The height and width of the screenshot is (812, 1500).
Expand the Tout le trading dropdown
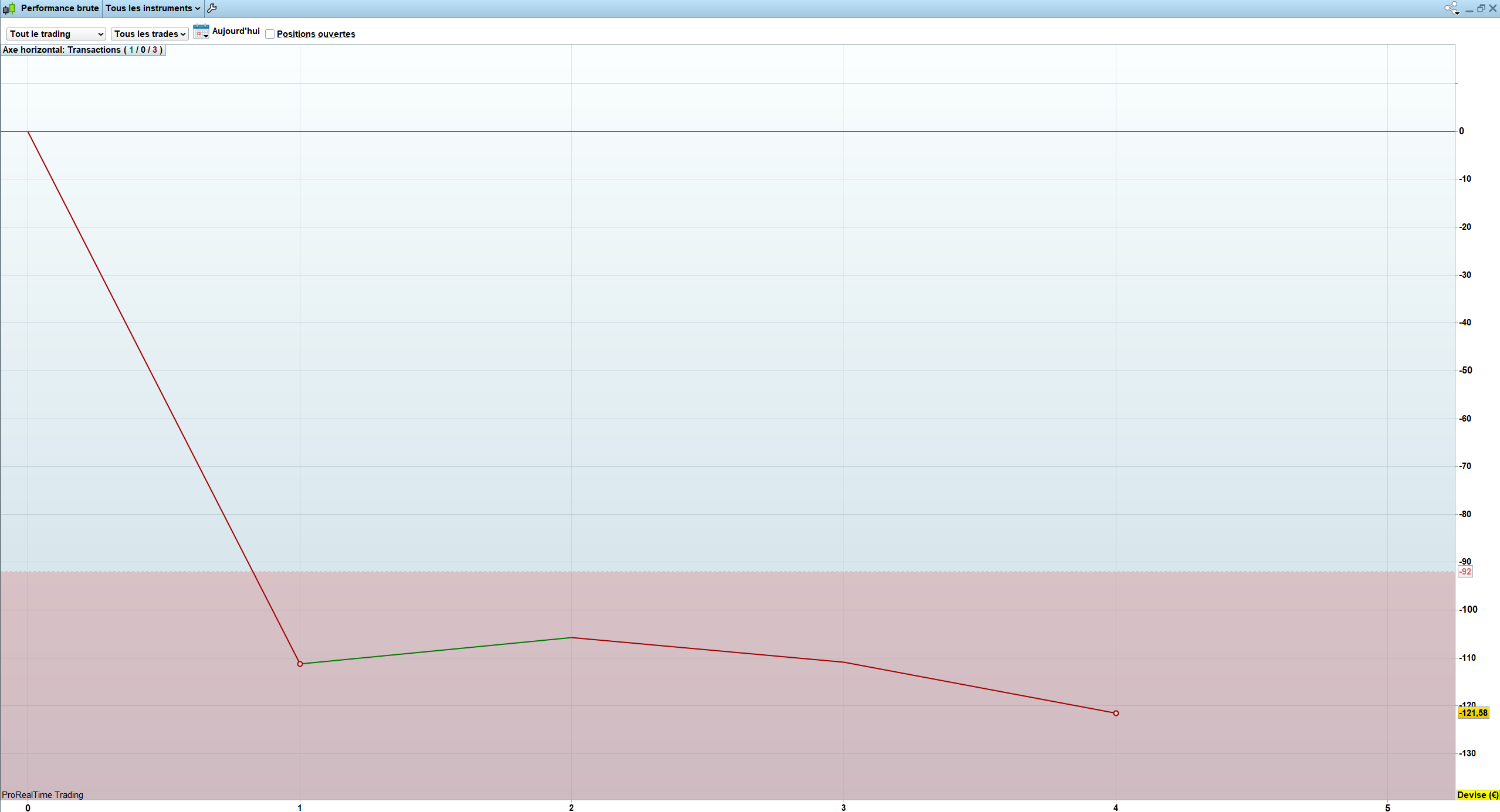56,34
